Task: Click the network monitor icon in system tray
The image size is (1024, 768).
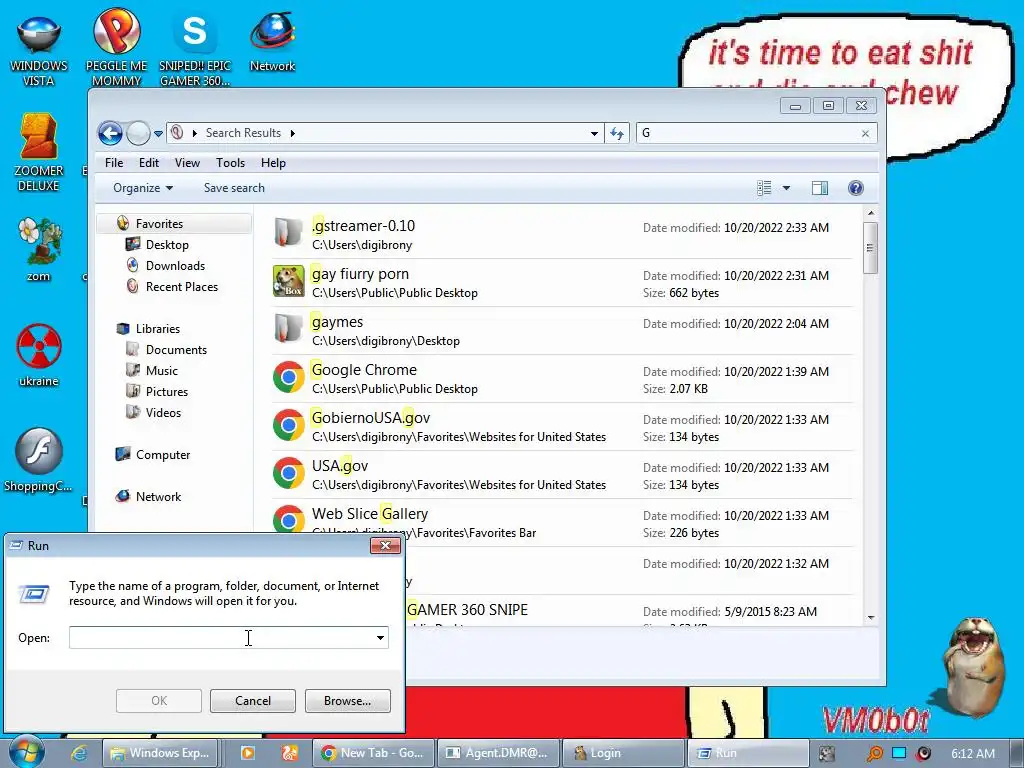Action: (x=899, y=753)
